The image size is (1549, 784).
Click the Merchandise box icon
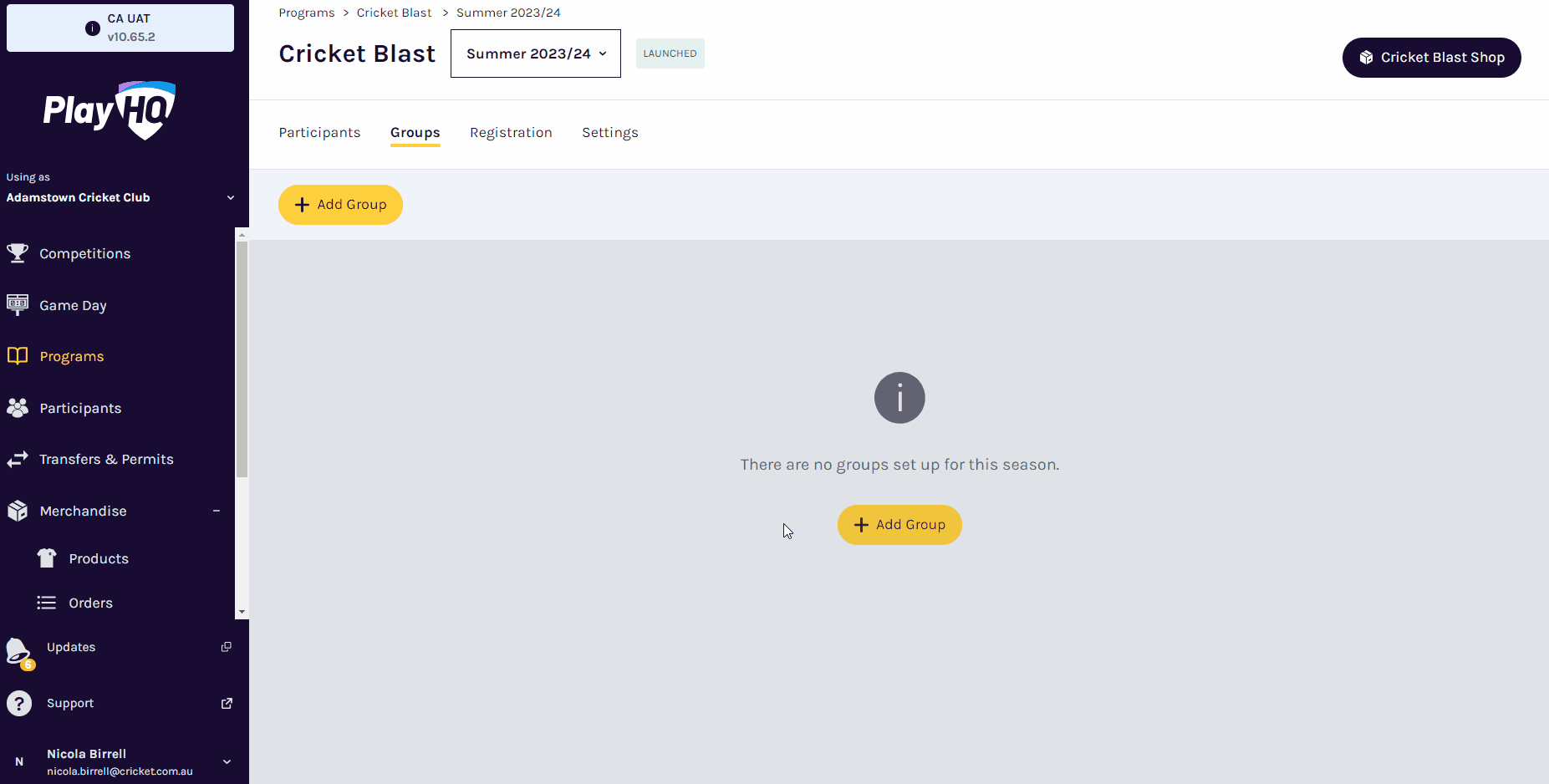click(18, 511)
